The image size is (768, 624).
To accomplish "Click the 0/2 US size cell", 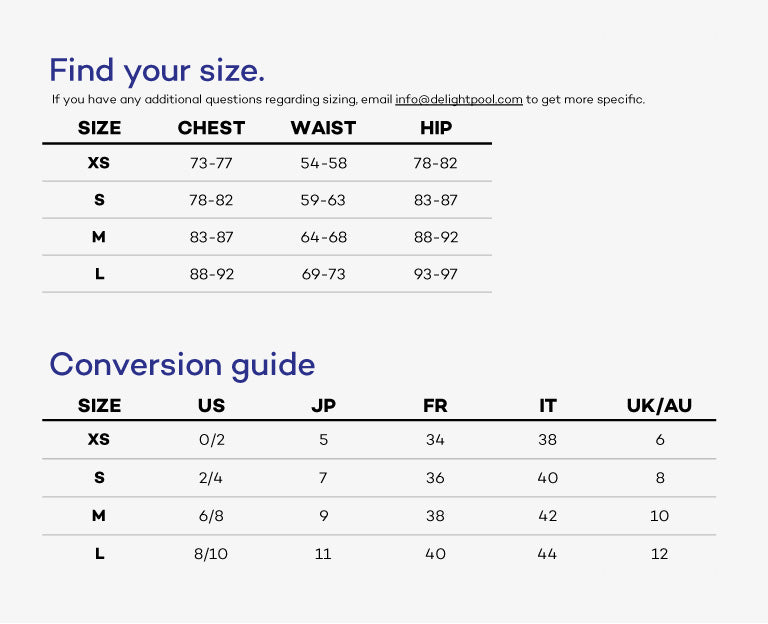I will (211, 440).
